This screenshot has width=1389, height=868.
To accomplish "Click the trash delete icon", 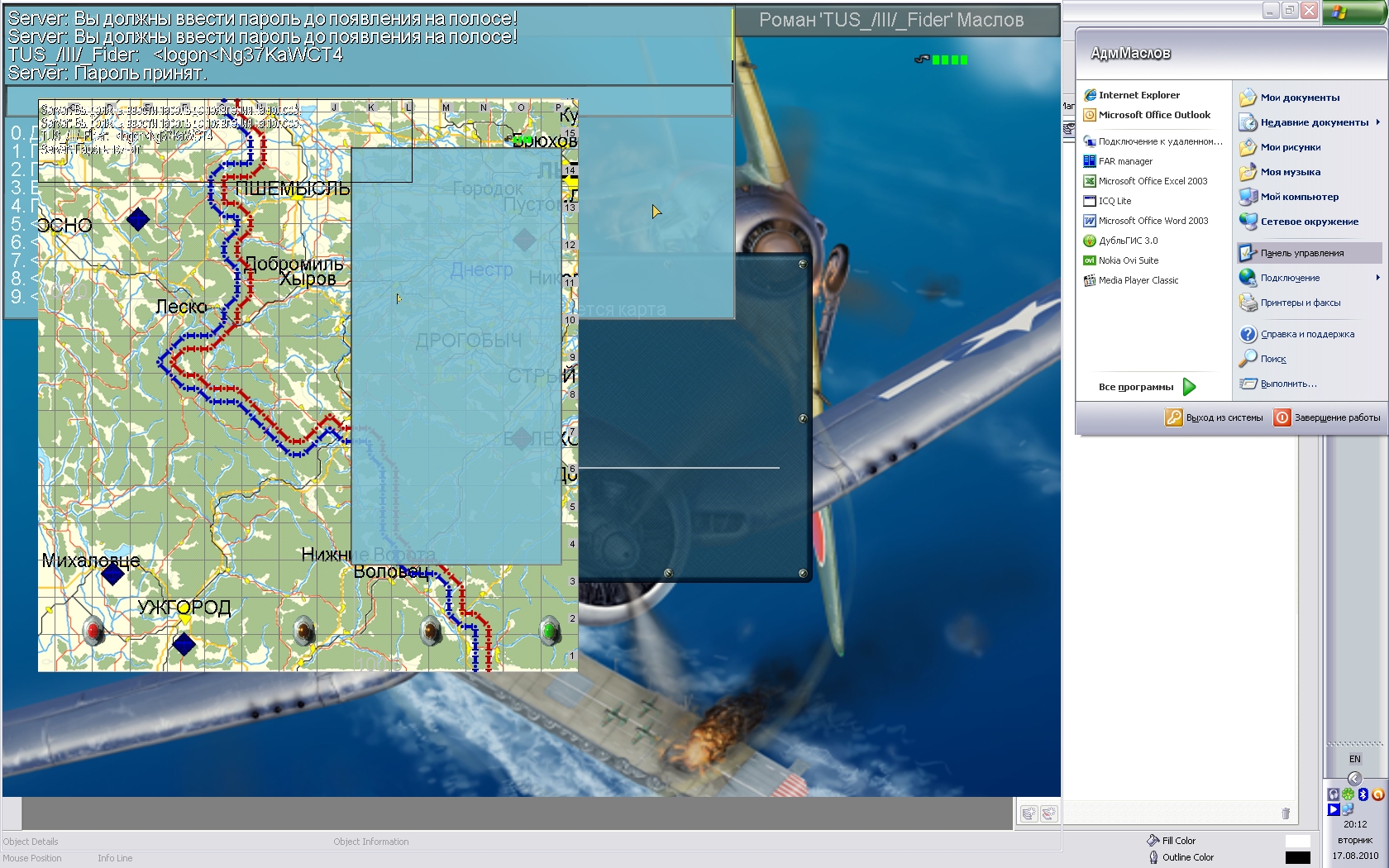I will 1286,813.
